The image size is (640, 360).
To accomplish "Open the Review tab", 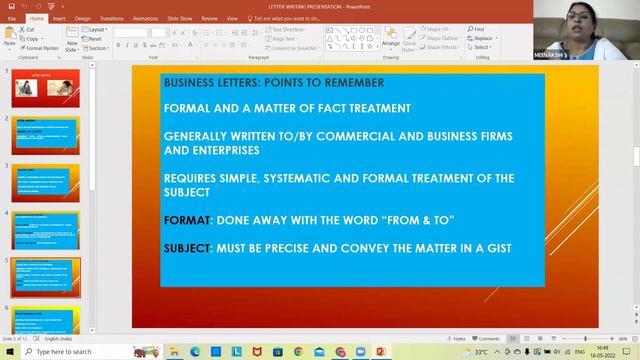I will 209,19.
